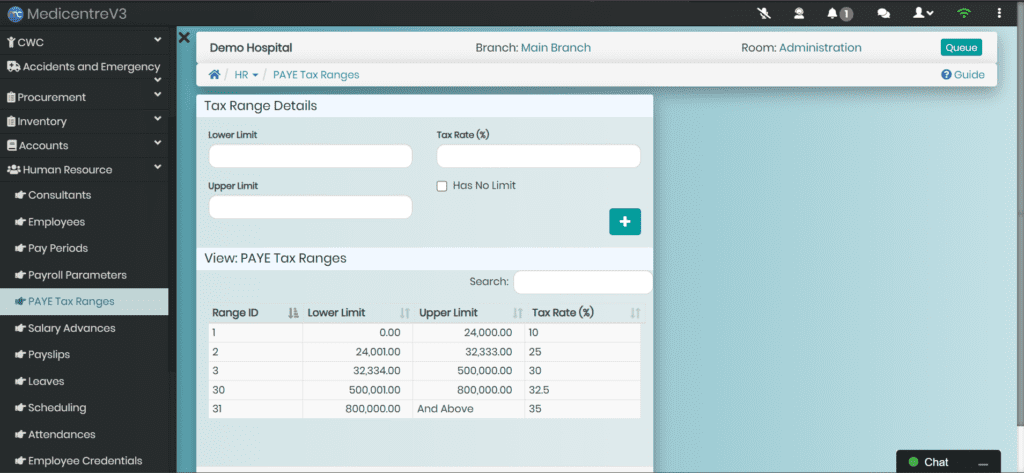The height and width of the screenshot is (473, 1024).
Task: Click the 500,000.00 upper limit cell
Action: pyautogui.click(x=469, y=371)
